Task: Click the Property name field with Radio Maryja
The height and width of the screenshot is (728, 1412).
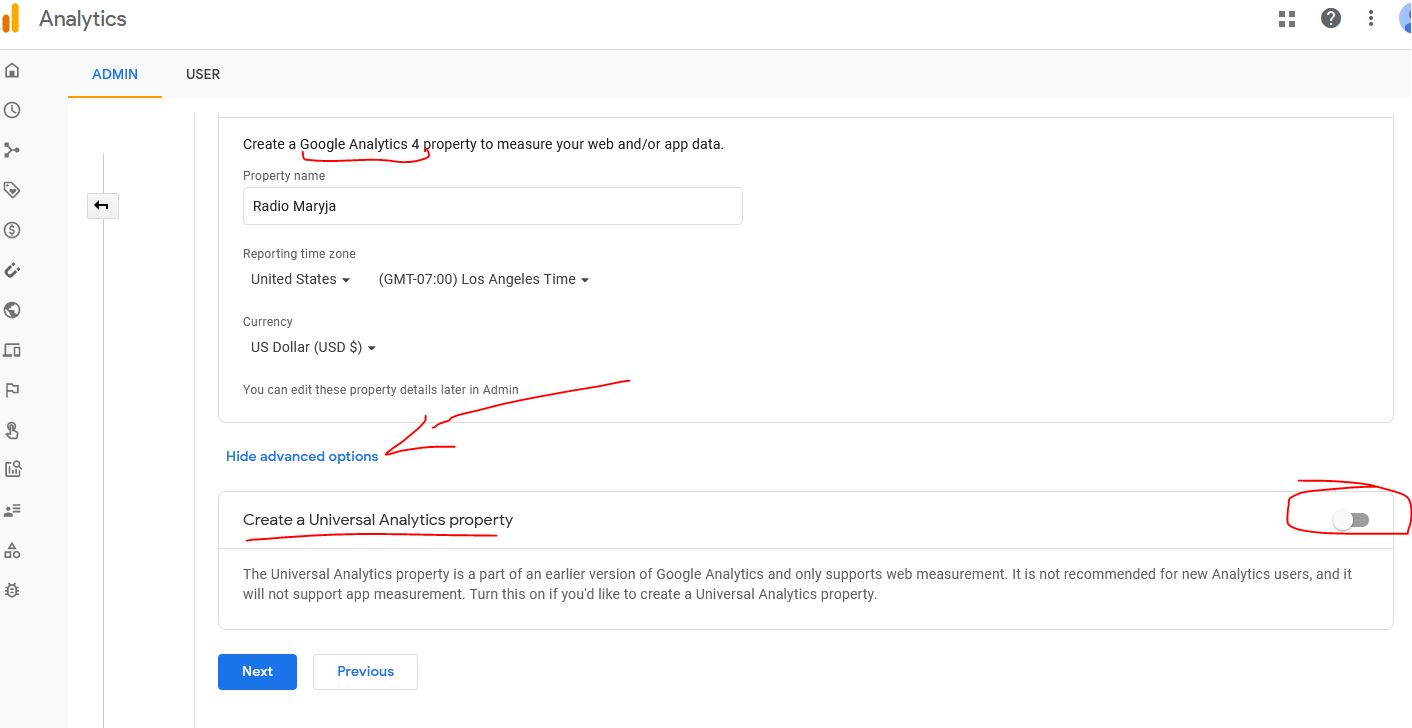Action: point(493,206)
